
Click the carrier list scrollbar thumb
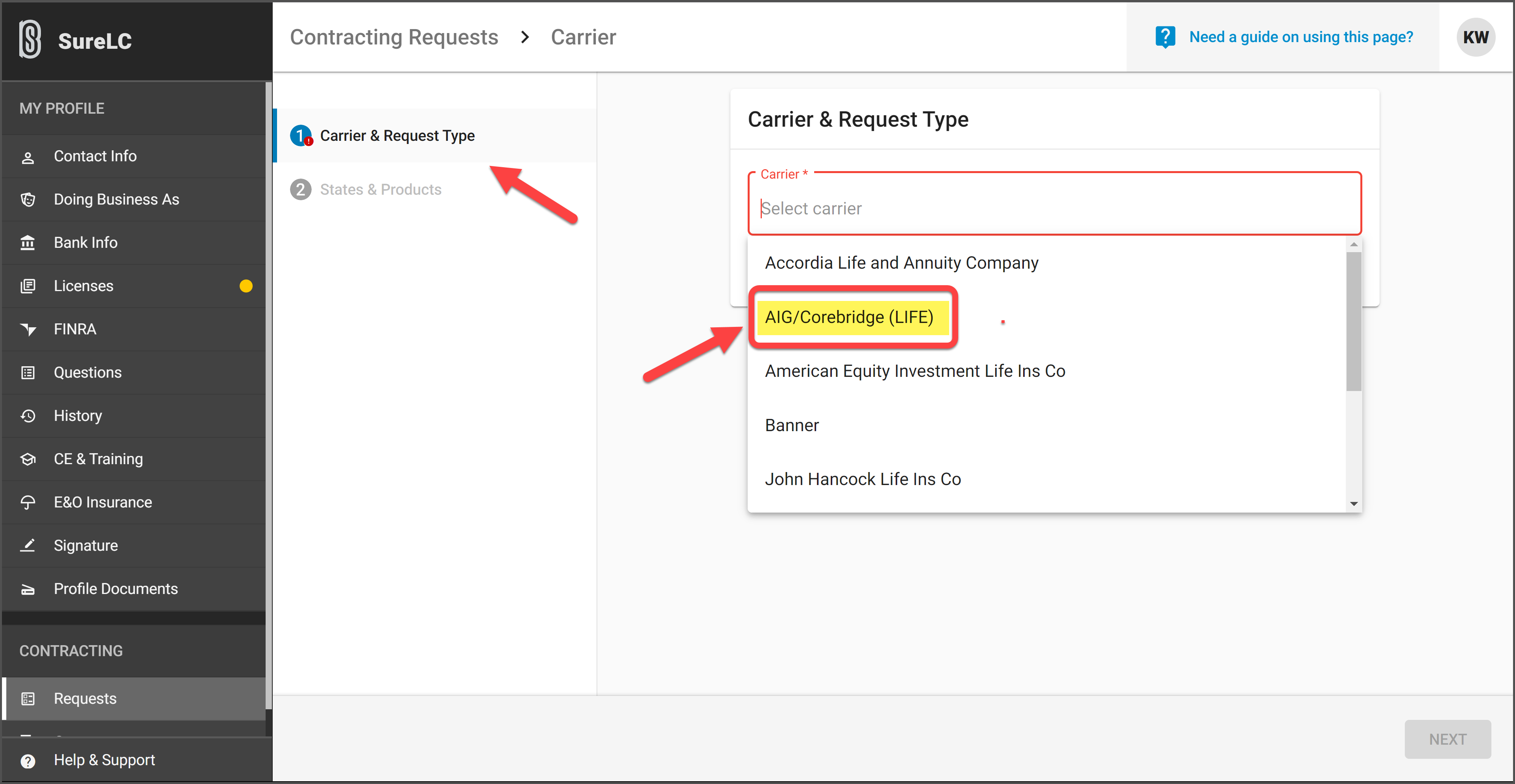tap(1354, 321)
